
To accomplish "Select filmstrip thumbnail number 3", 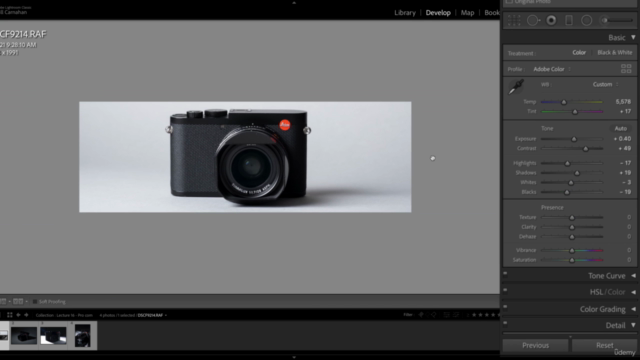I will tap(53, 336).
